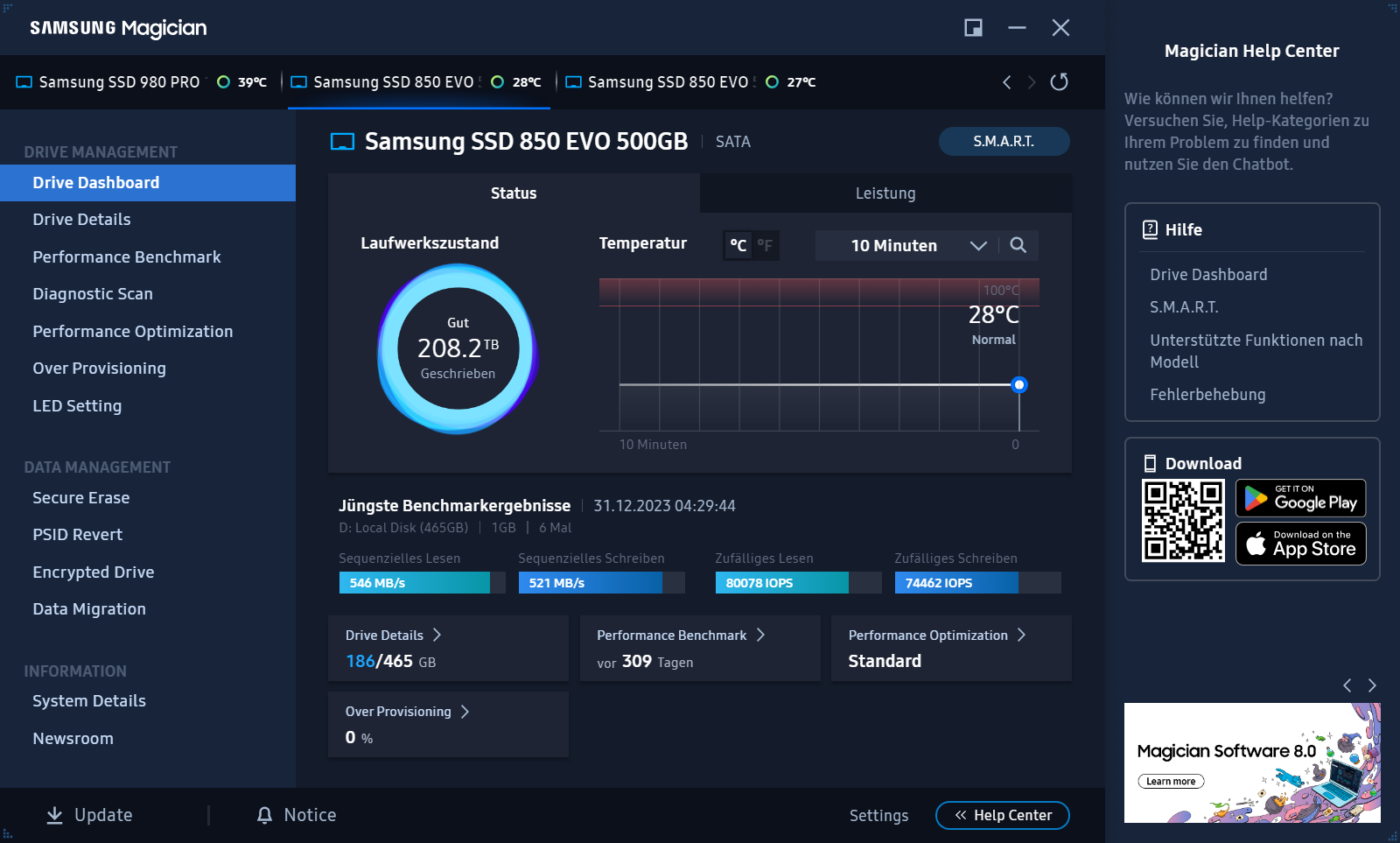
Task: Click the Google Play badge
Action: [x=1300, y=498]
